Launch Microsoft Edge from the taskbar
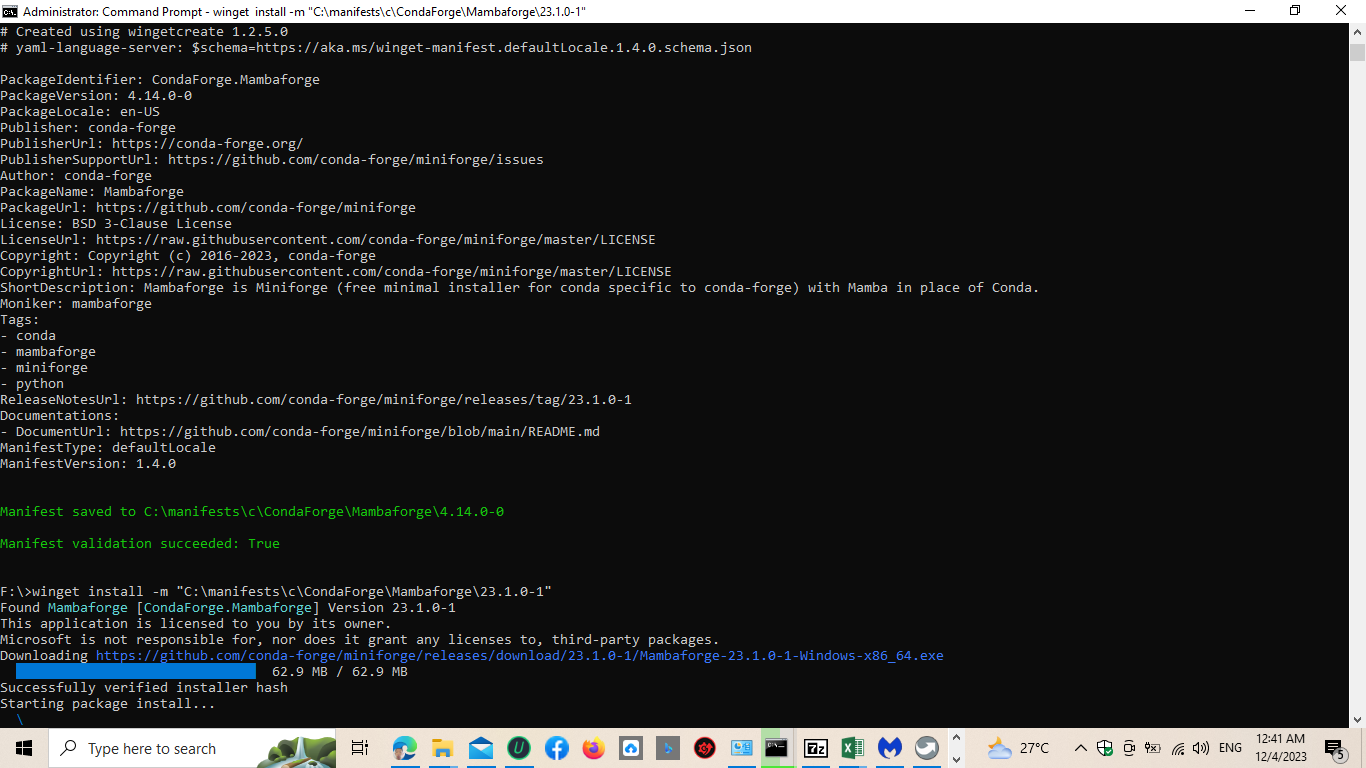Viewport: 1366px width, 768px height. click(x=405, y=748)
